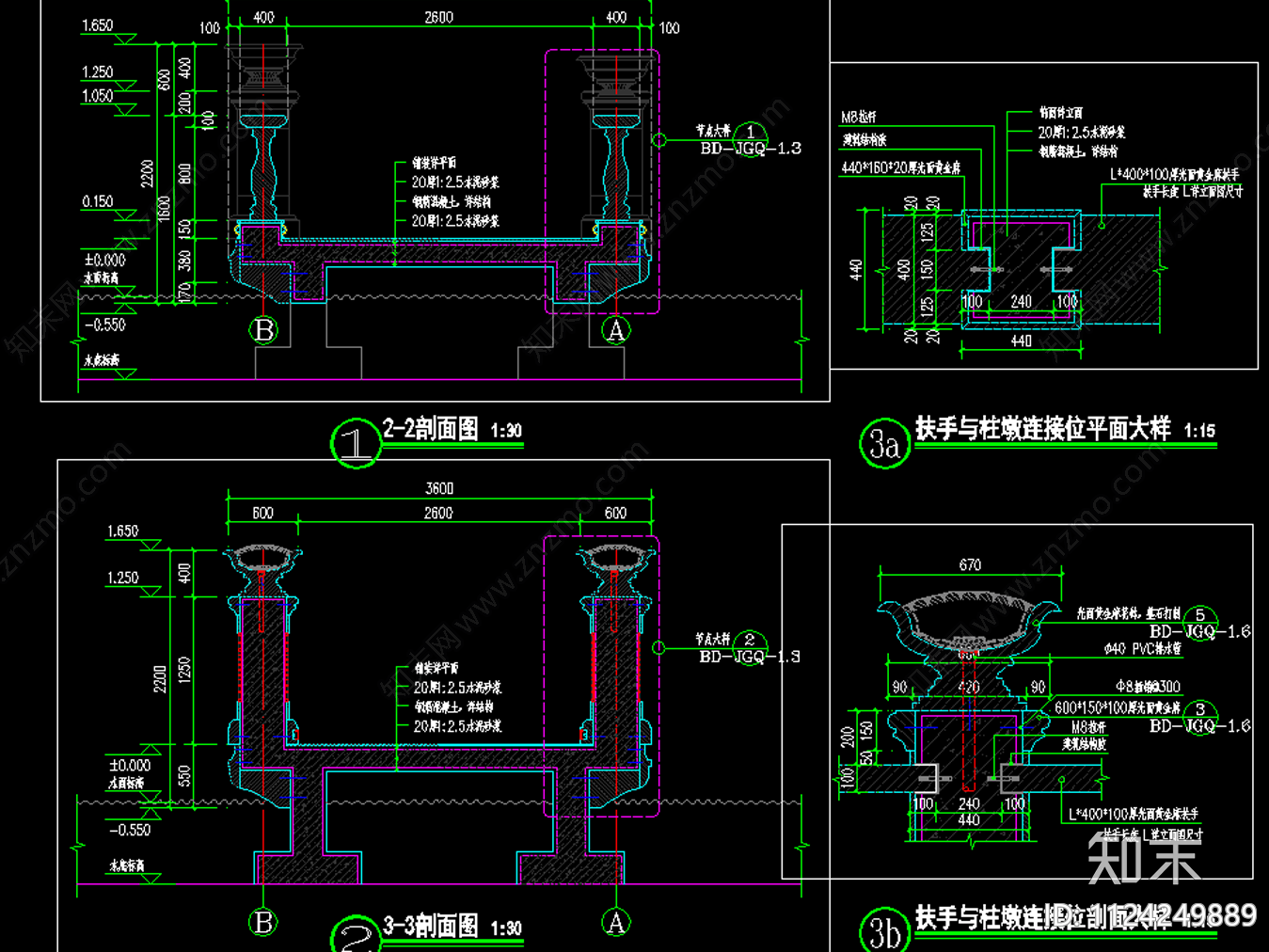Click the 'Φ8 @300' dowel annotation

[x=1148, y=687]
